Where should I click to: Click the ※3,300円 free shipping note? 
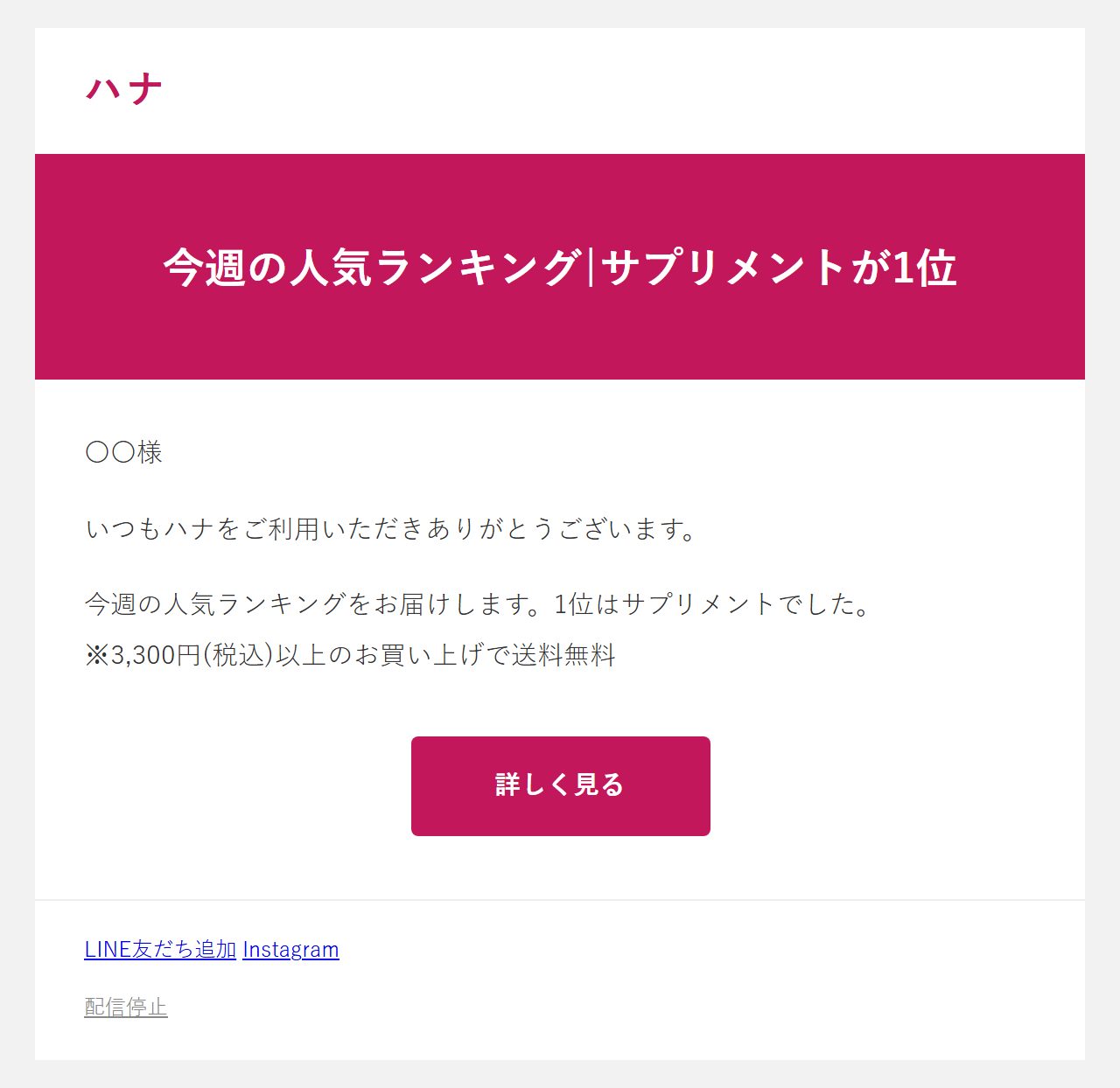tap(350, 654)
